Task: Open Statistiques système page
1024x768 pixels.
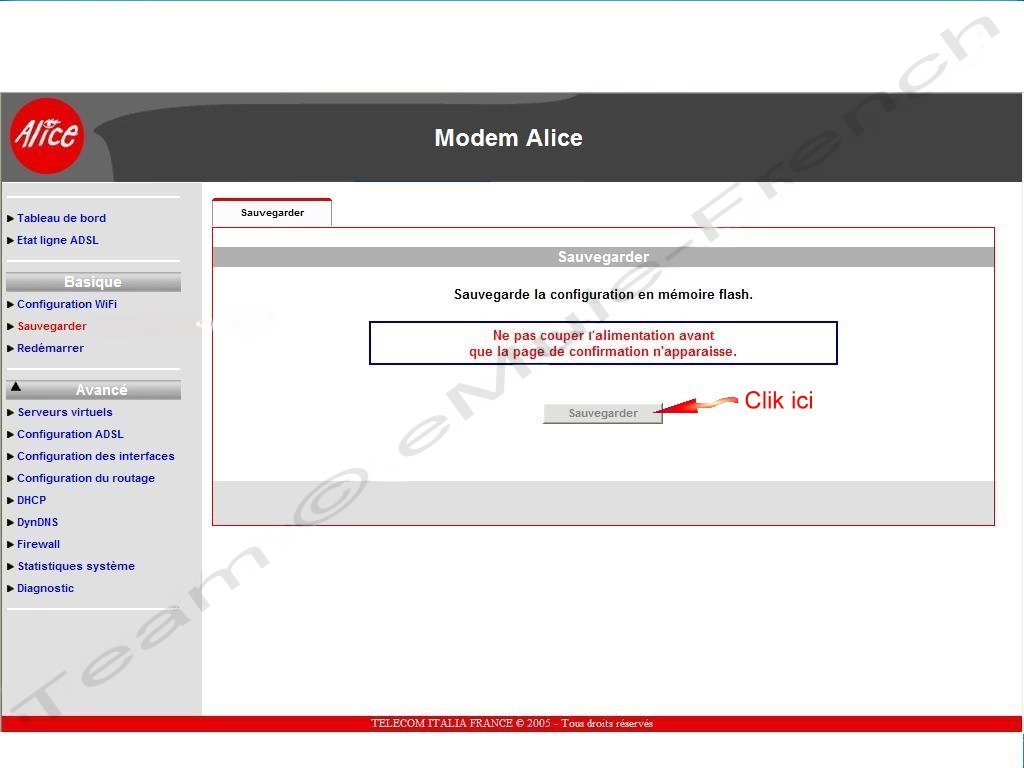Action: coord(76,567)
